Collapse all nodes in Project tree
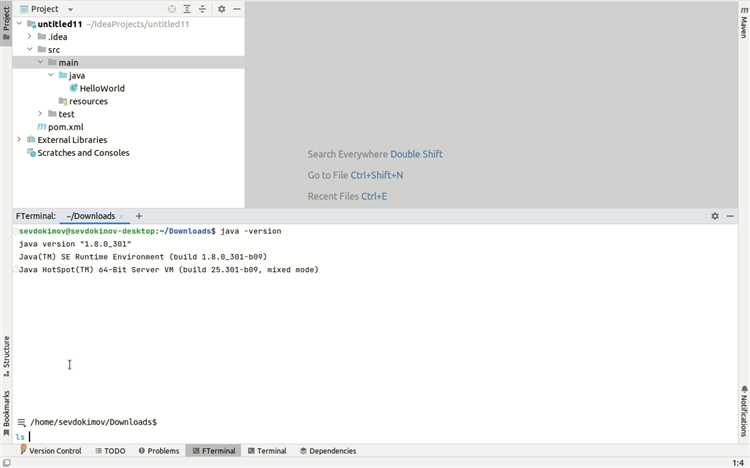The height and width of the screenshot is (468, 750). tap(202, 9)
